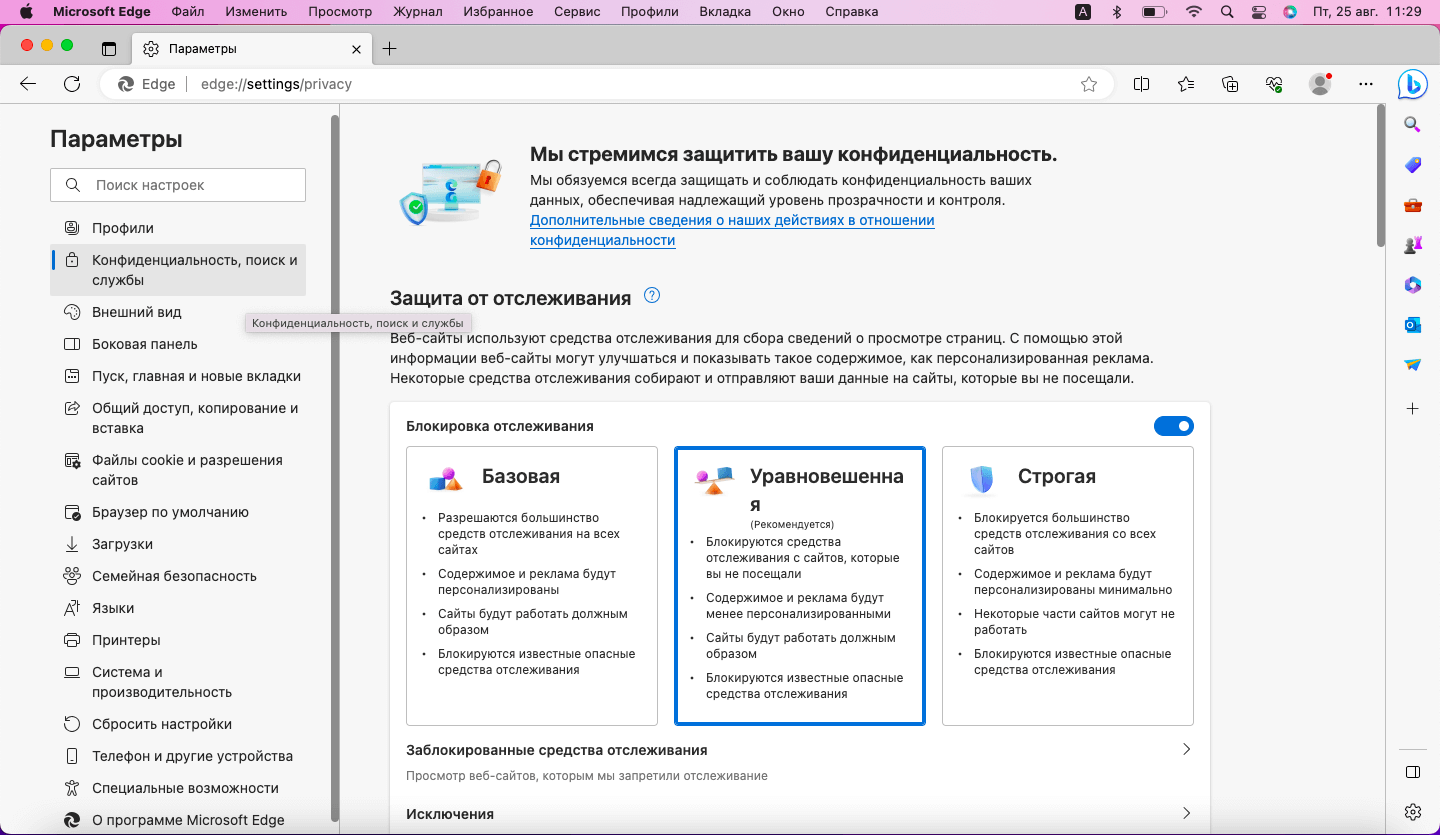Open Специальные возможности section
This screenshot has height=835, width=1440.
178,788
